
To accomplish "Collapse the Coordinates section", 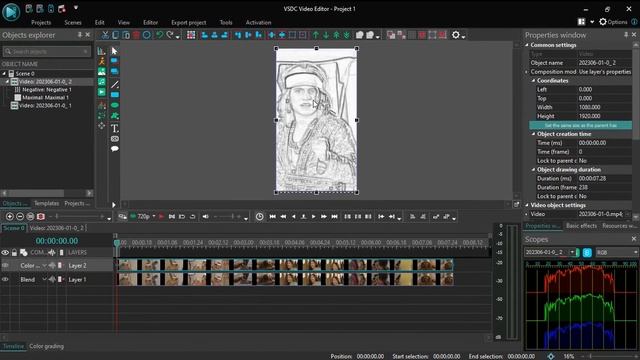I will [533, 80].
